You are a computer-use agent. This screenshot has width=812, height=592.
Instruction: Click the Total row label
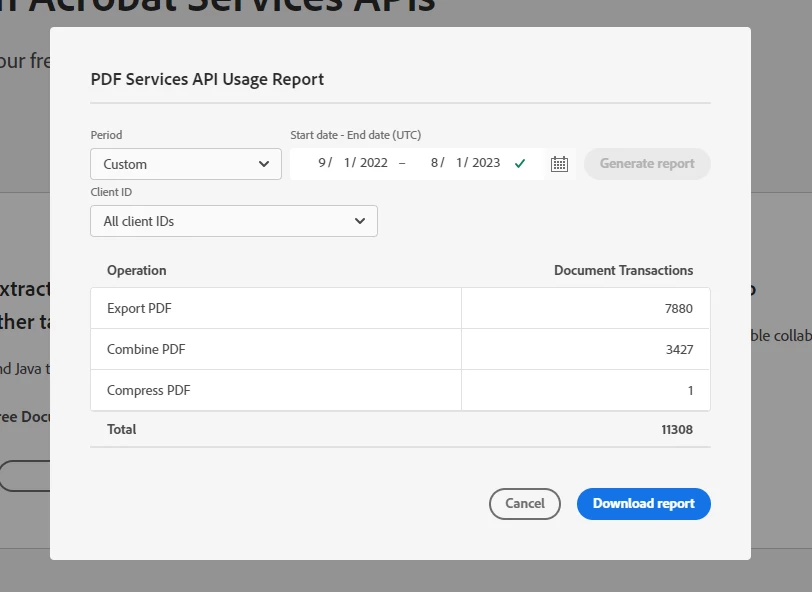122,429
